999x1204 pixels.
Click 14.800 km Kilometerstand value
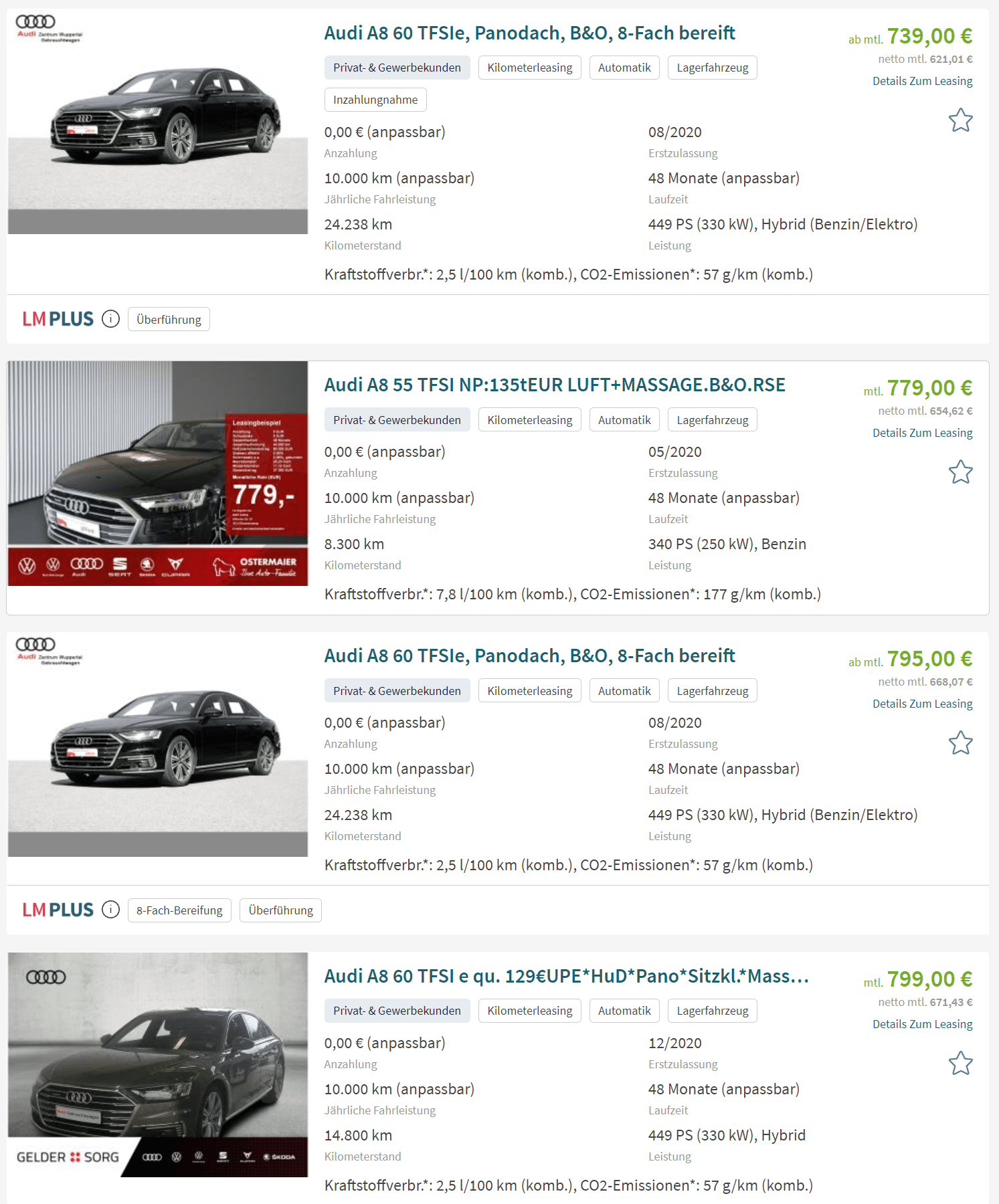[x=358, y=1135]
